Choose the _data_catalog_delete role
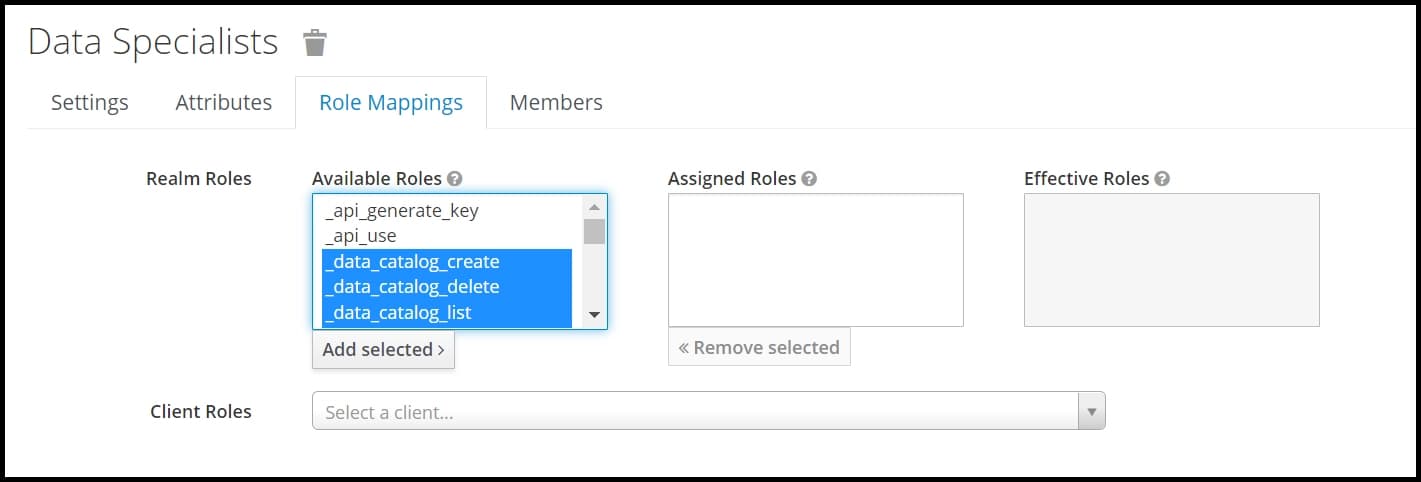 coord(447,287)
